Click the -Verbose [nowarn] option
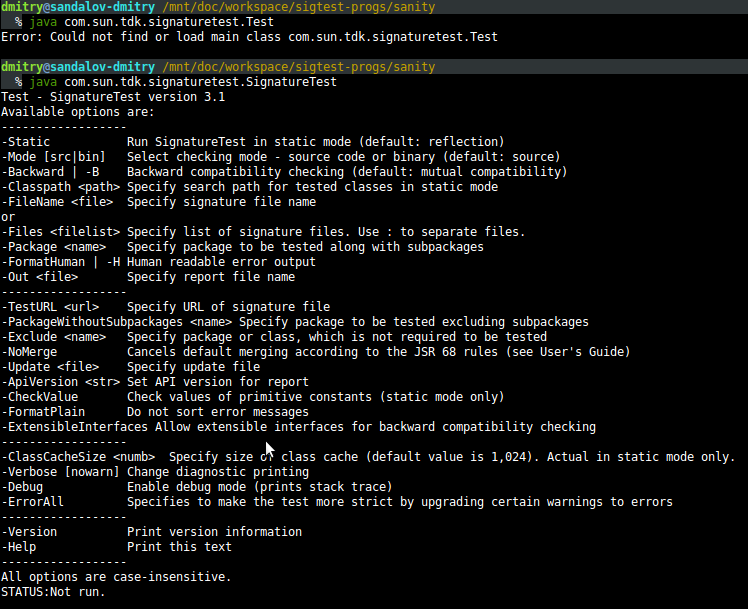Viewport: 748px width, 609px height. tap(60, 472)
